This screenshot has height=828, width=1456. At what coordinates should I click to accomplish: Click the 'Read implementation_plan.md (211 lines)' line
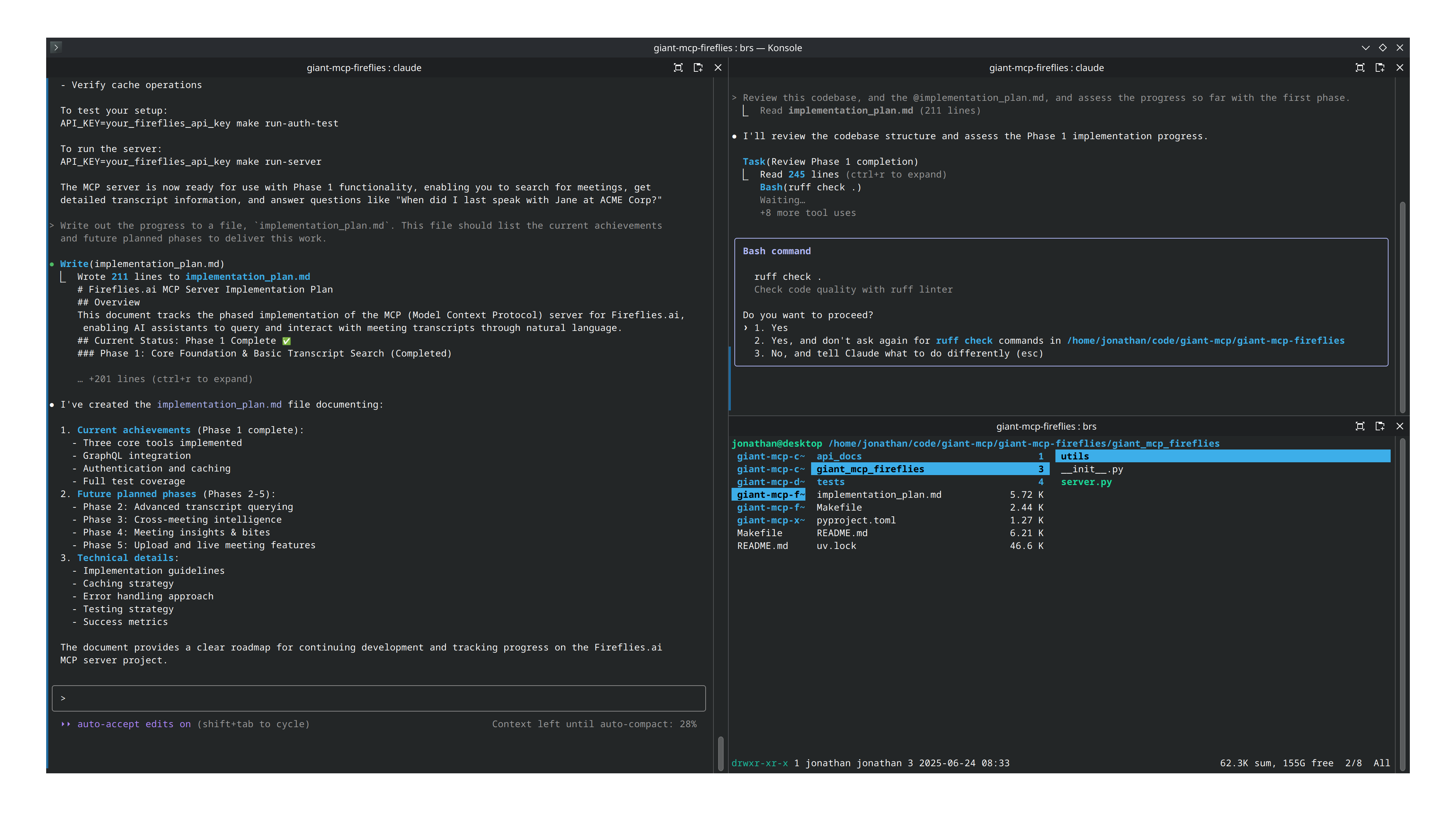[x=870, y=110]
